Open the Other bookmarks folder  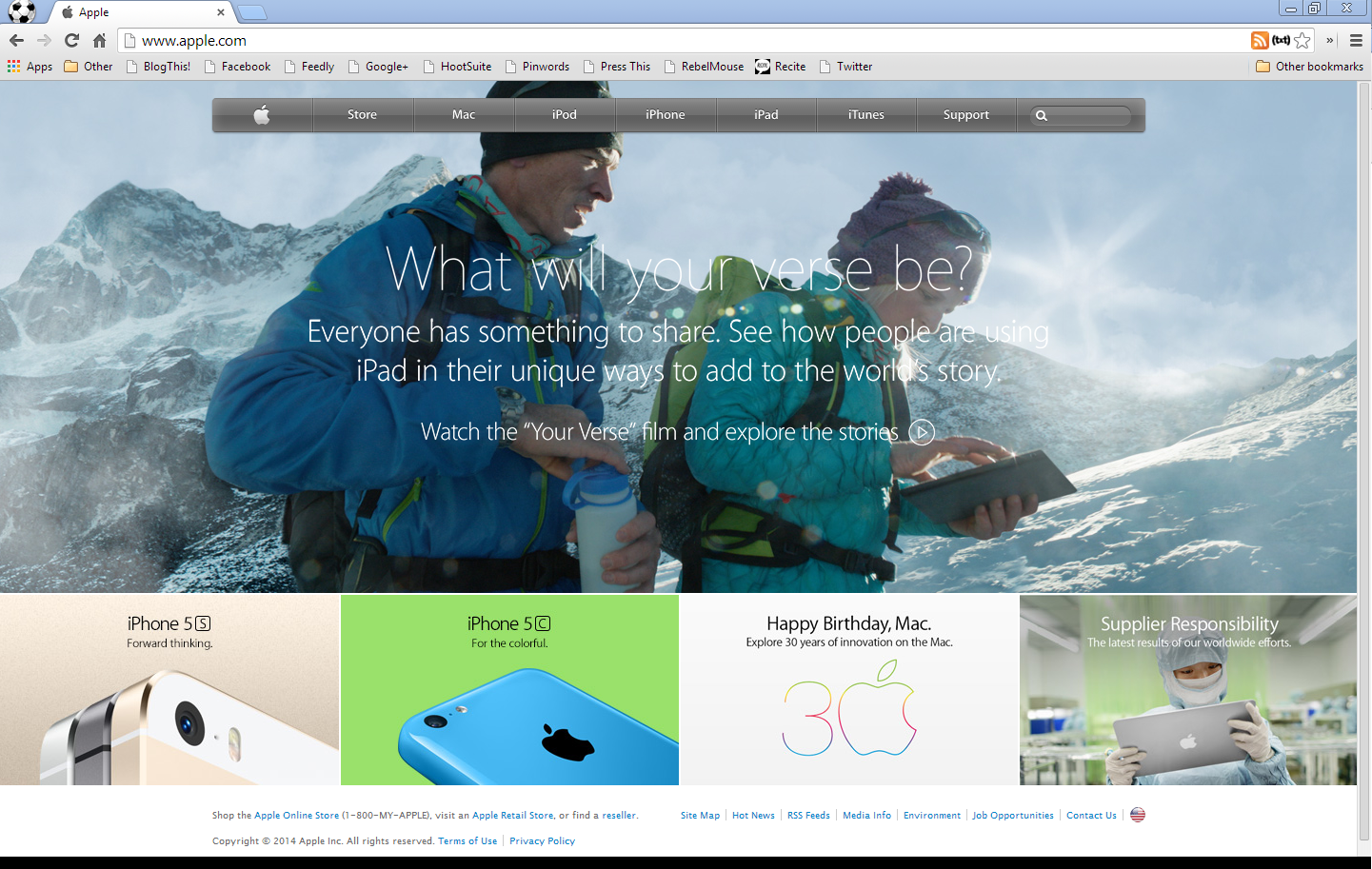point(1309,67)
